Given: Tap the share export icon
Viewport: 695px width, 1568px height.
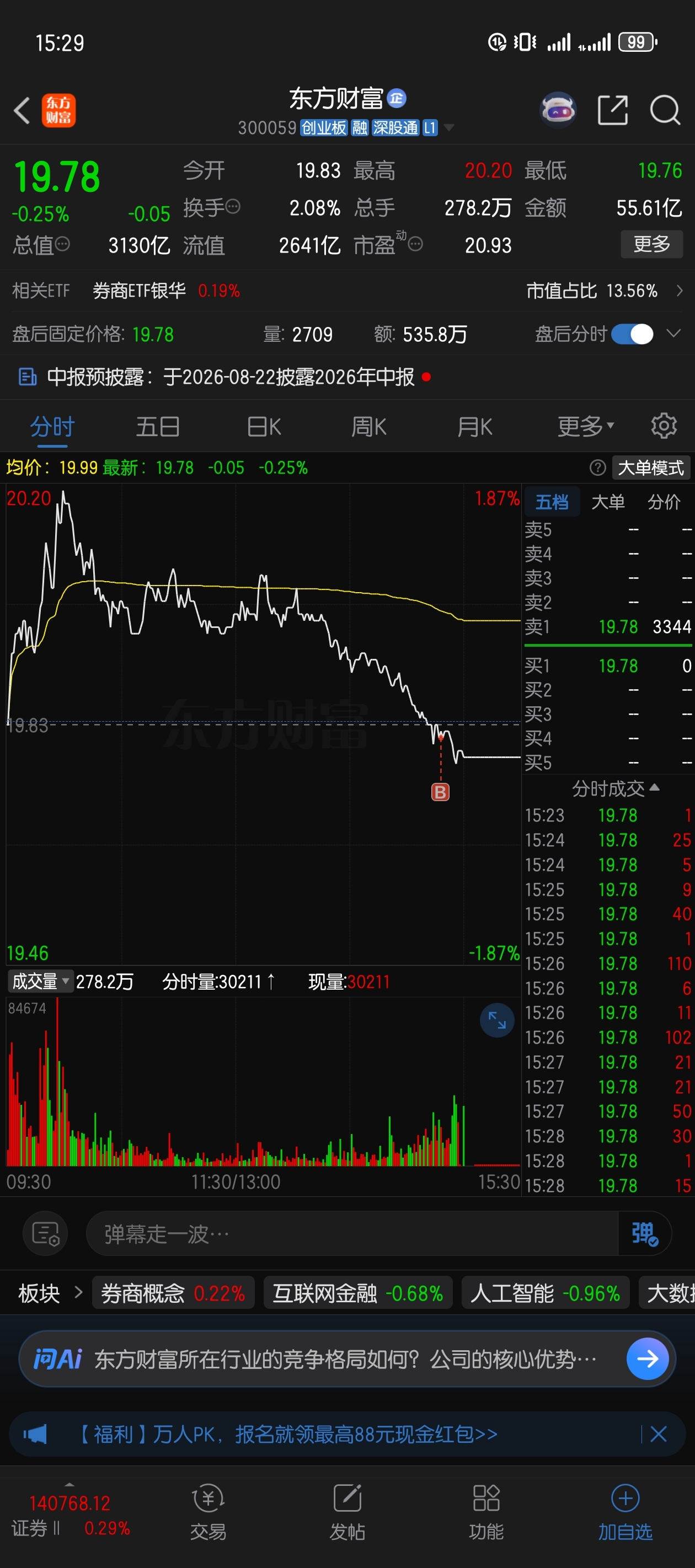Looking at the screenshot, I should pyautogui.click(x=612, y=110).
